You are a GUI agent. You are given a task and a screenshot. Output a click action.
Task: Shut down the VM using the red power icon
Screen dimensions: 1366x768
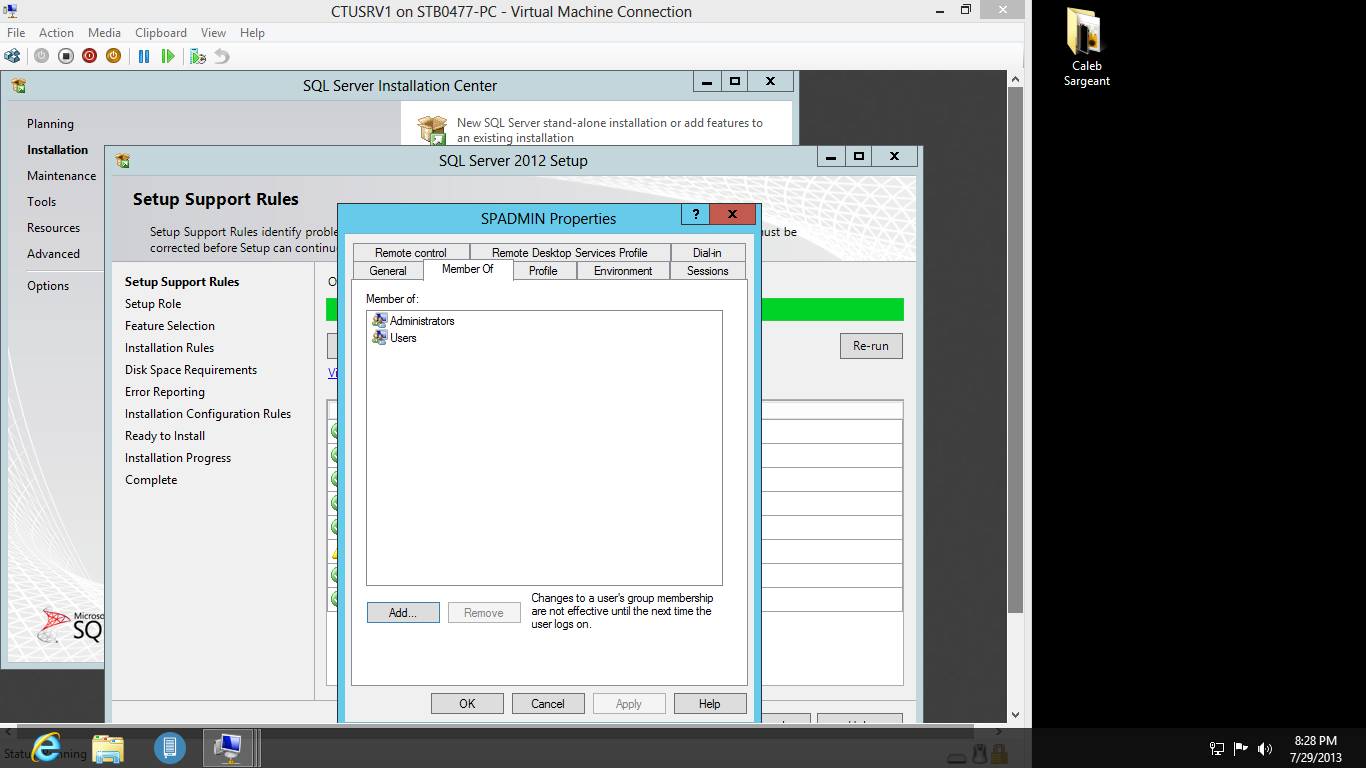(x=89, y=56)
